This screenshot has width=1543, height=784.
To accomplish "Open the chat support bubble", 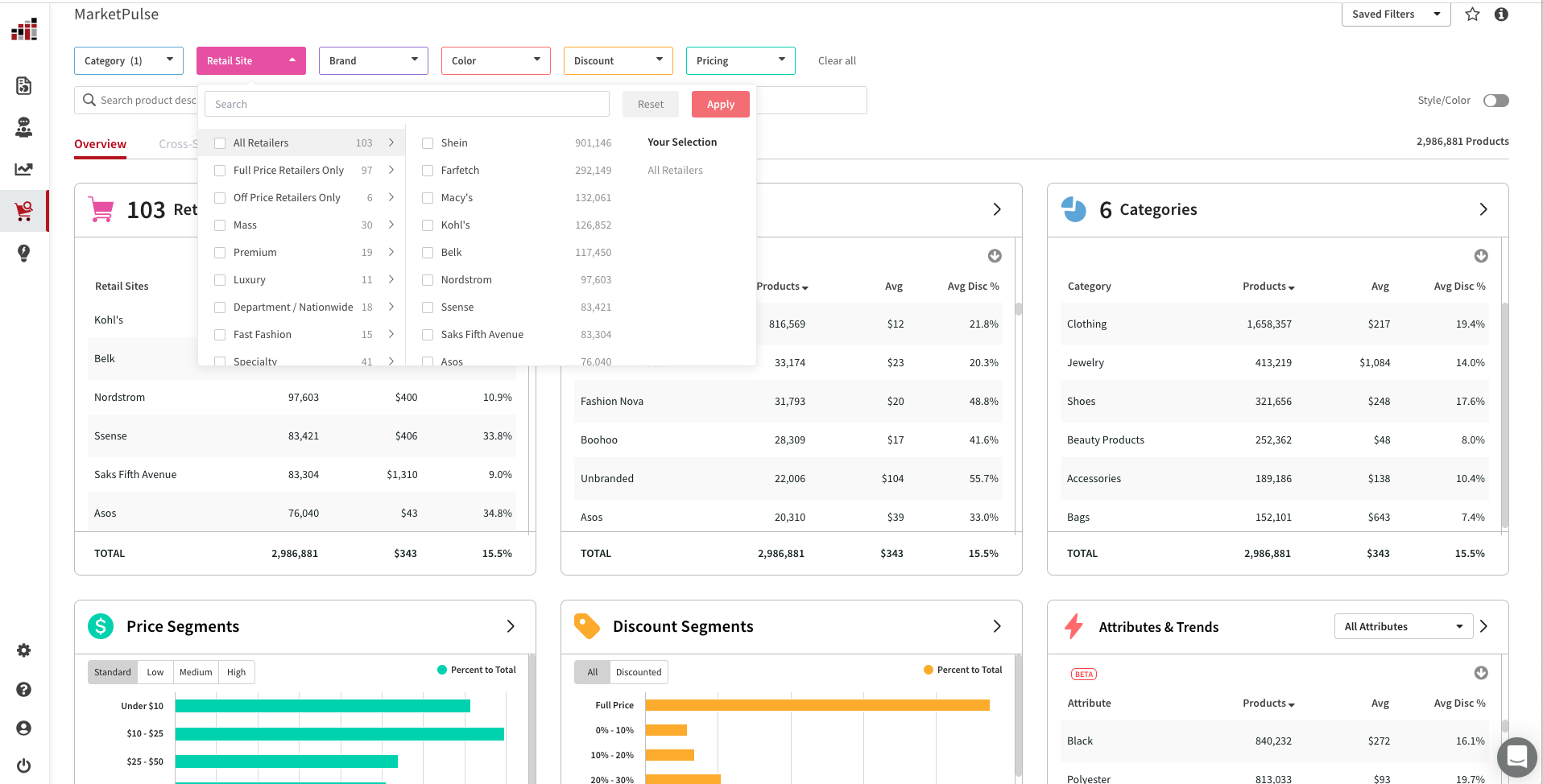I will point(1517,757).
